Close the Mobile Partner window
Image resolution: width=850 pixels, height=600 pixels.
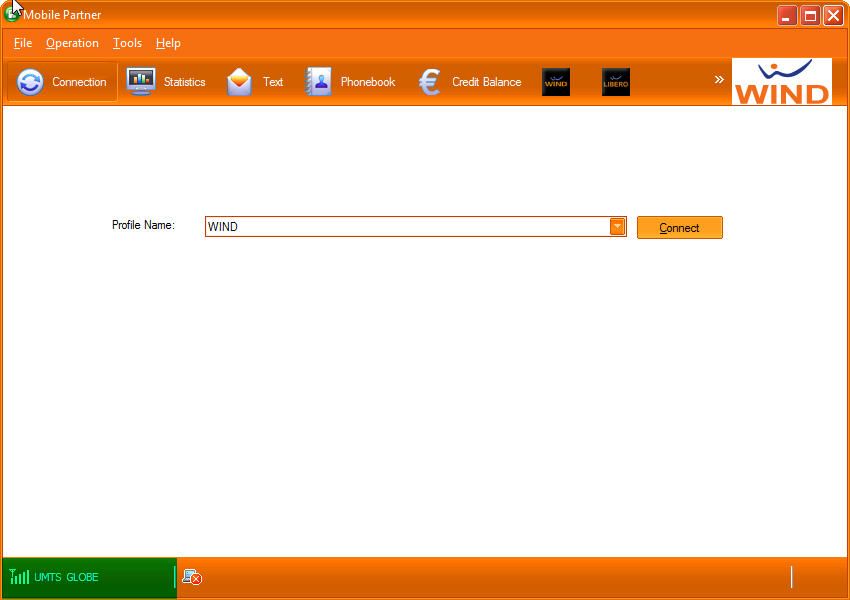click(x=833, y=16)
